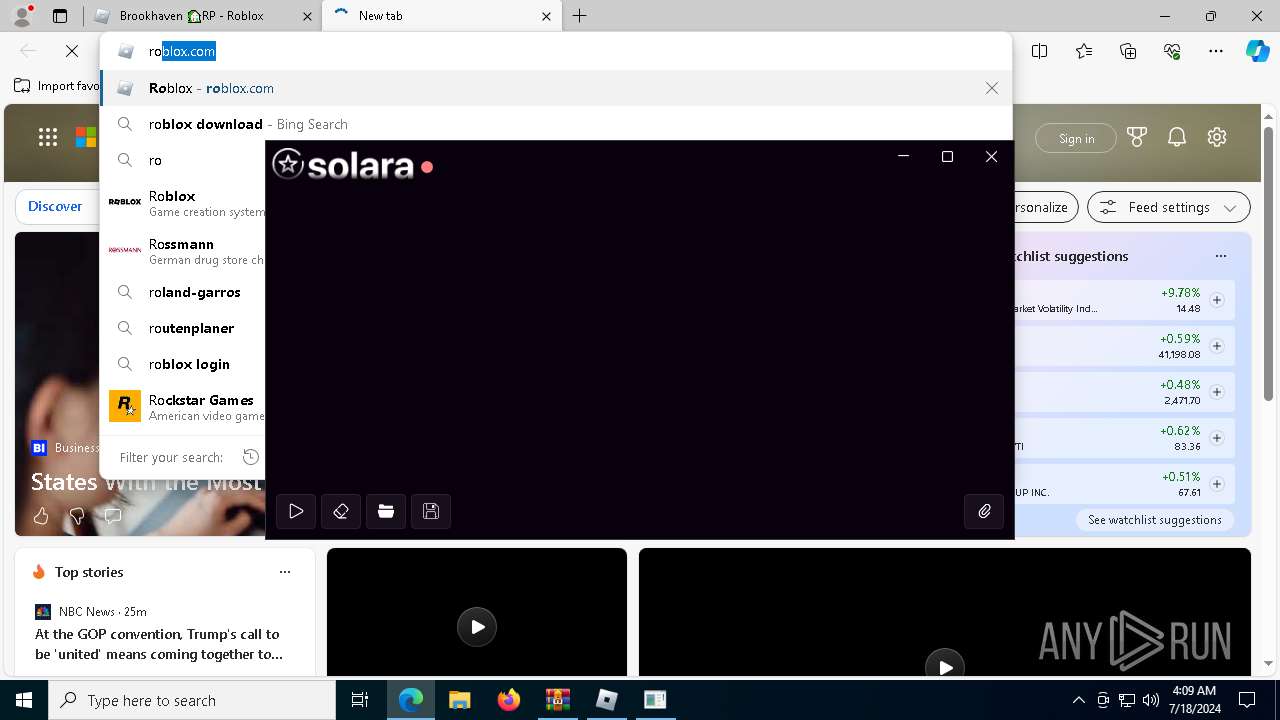Open the Copilot sidebar icon

point(1257,51)
